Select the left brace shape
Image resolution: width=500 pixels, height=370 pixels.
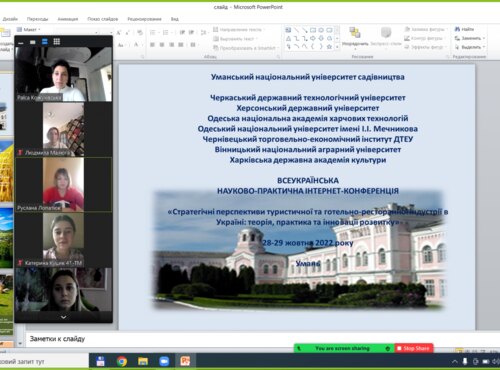click(x=313, y=47)
